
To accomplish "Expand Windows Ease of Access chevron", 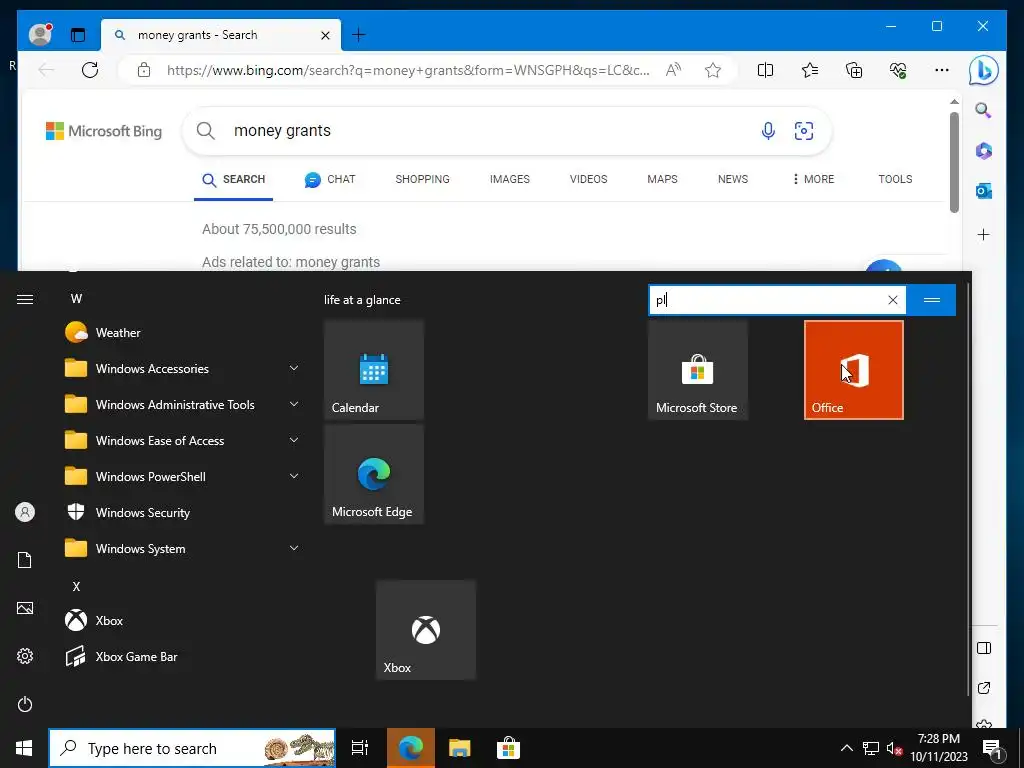I will [x=294, y=440].
